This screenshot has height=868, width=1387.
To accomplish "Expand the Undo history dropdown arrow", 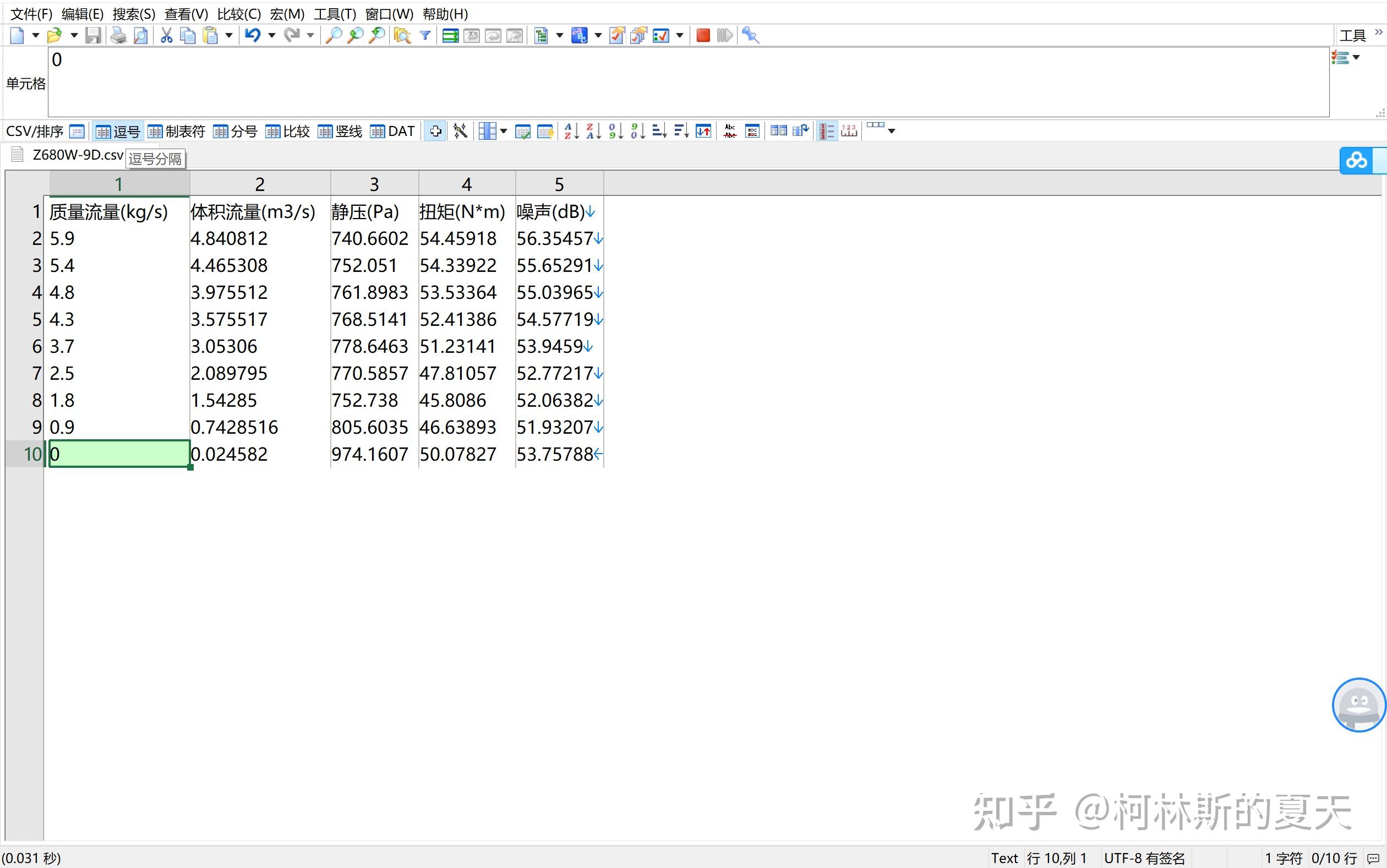I will [271, 36].
